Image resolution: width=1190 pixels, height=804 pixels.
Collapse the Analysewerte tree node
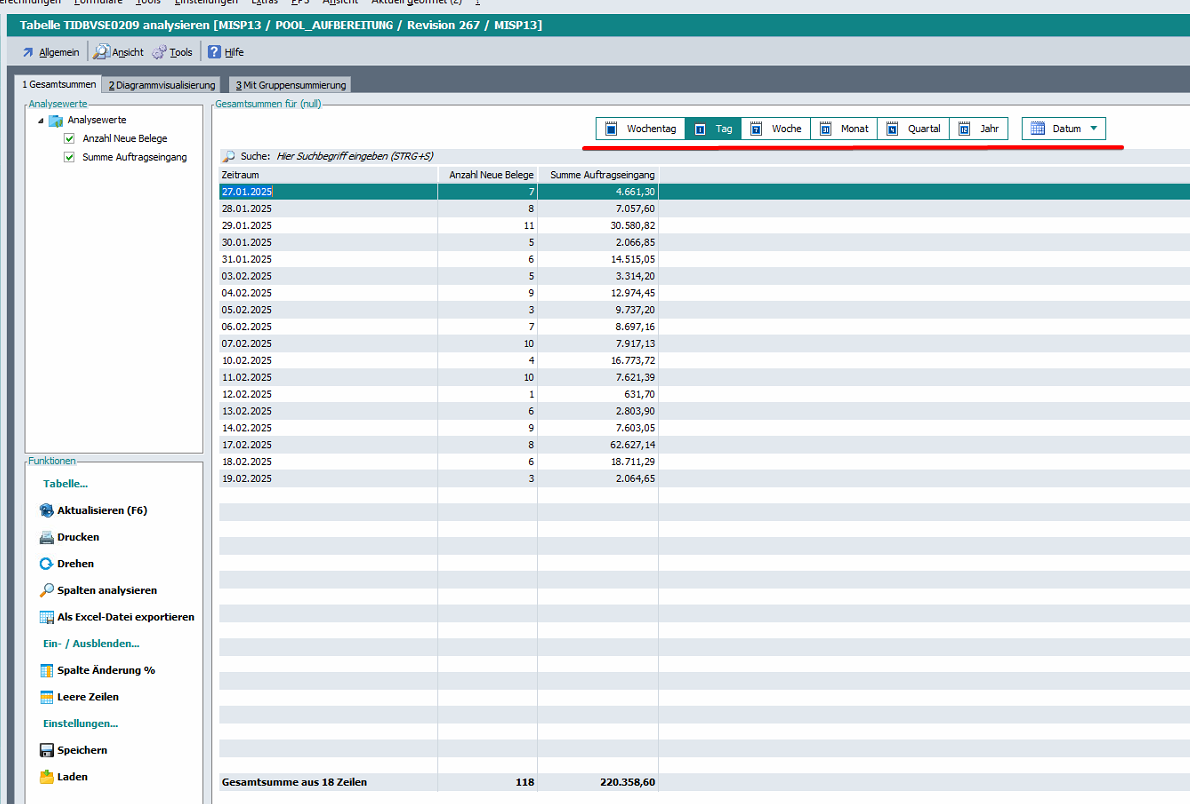tap(41, 120)
